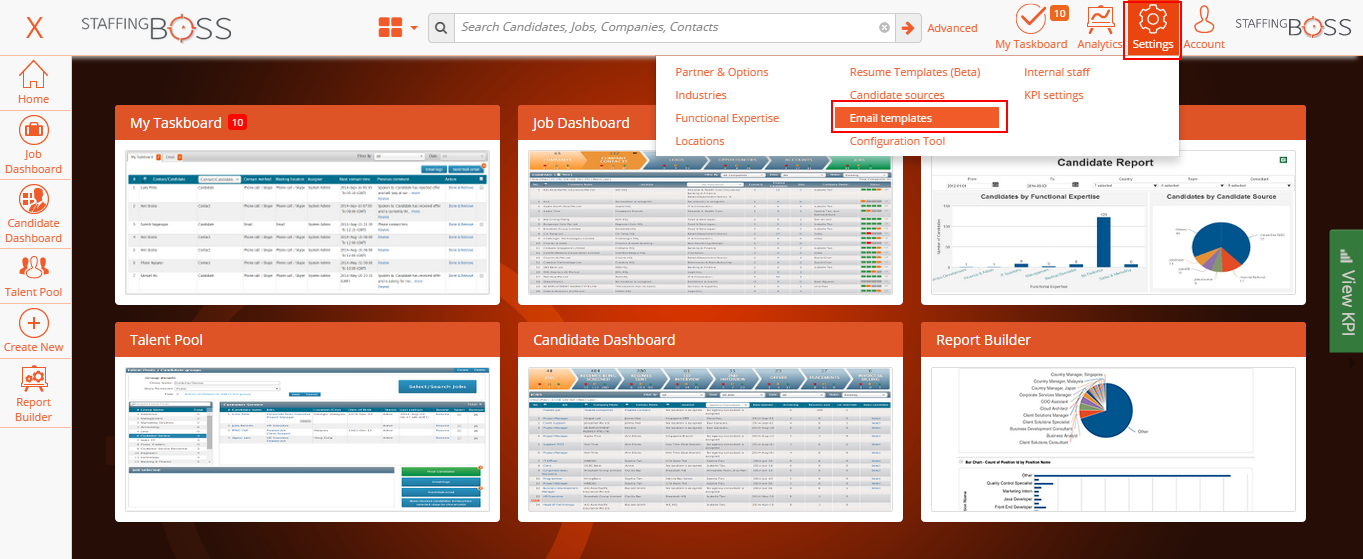Go to Talent Pool in the sidebar
The width and height of the screenshot is (1363, 559).
33,276
